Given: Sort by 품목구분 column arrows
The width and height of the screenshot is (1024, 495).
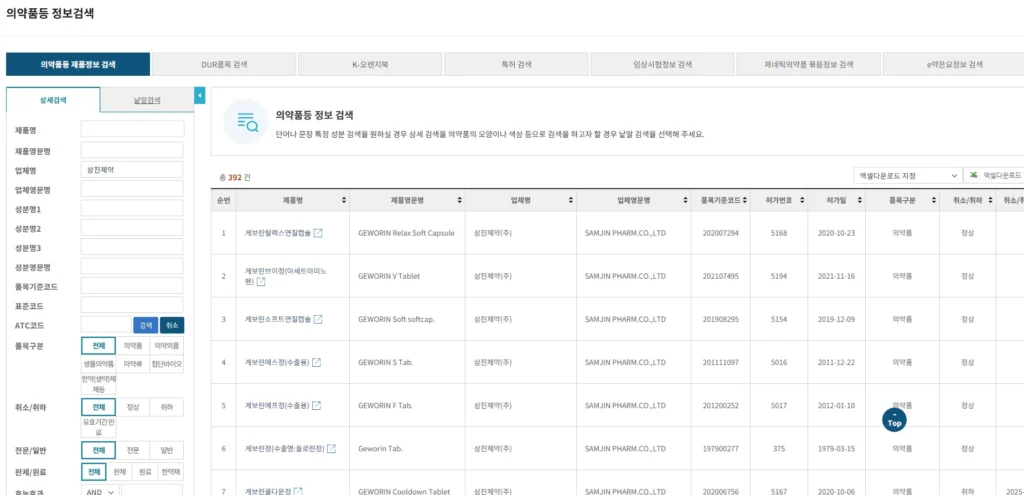Looking at the screenshot, I should pyautogui.click(x=933, y=200).
